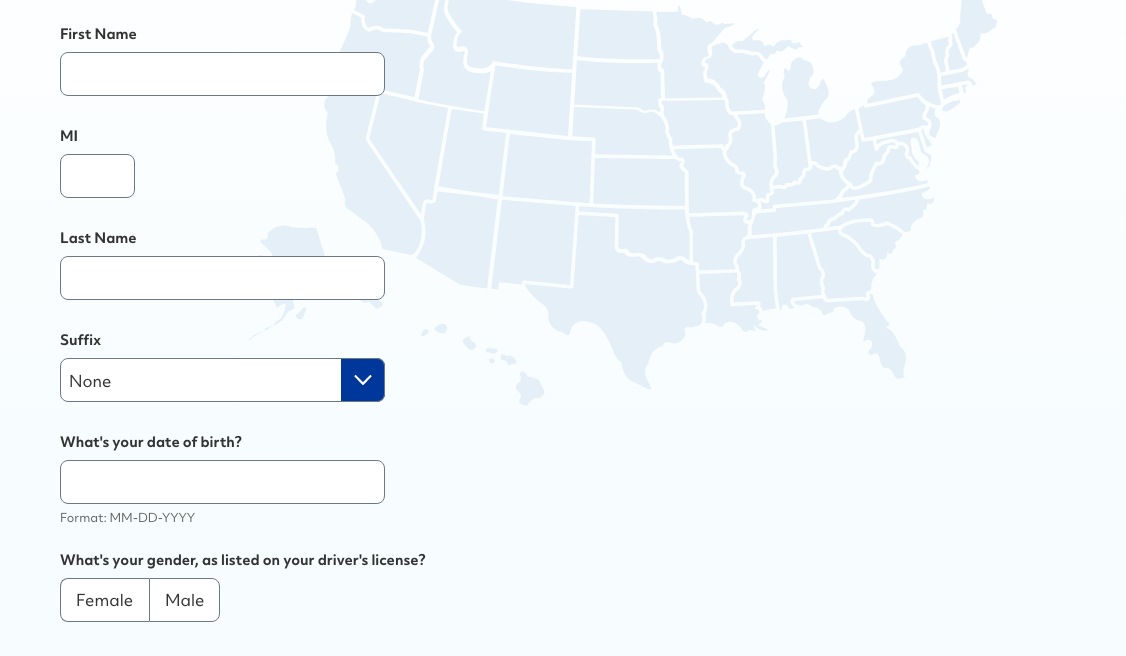Click inside the Last Name input field

click(x=222, y=278)
